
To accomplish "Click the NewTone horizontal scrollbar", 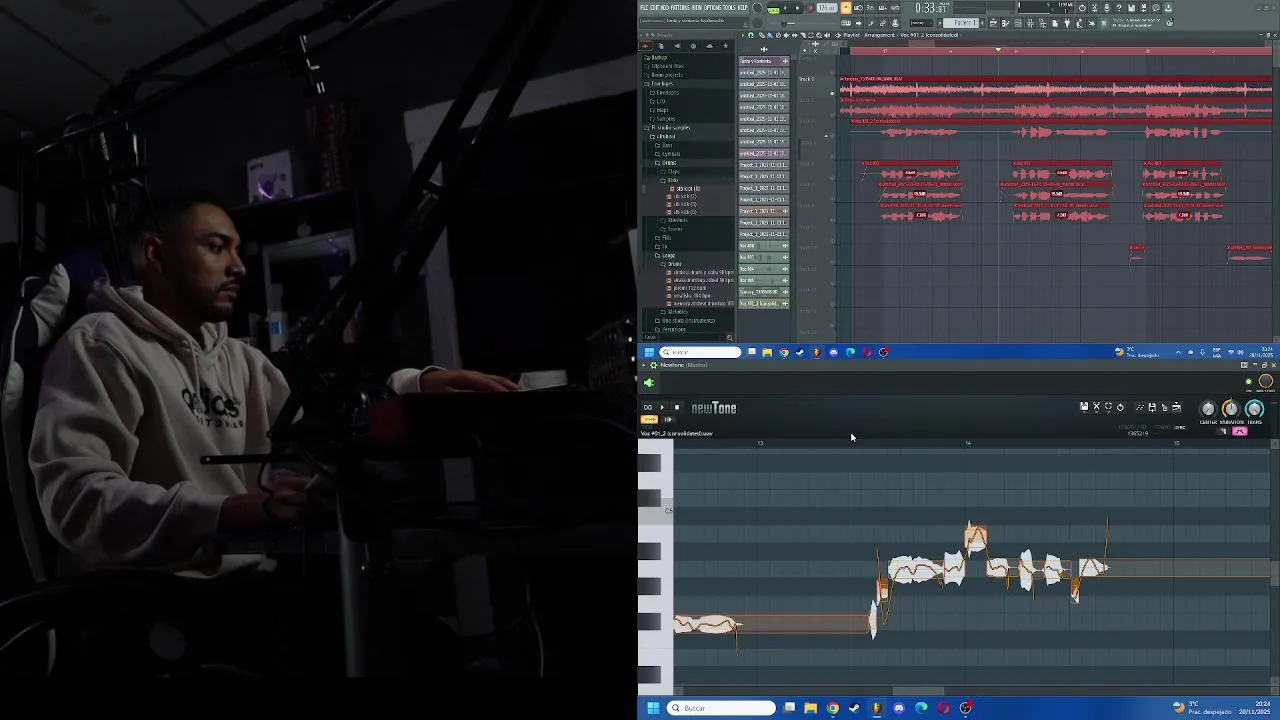I will point(918,691).
